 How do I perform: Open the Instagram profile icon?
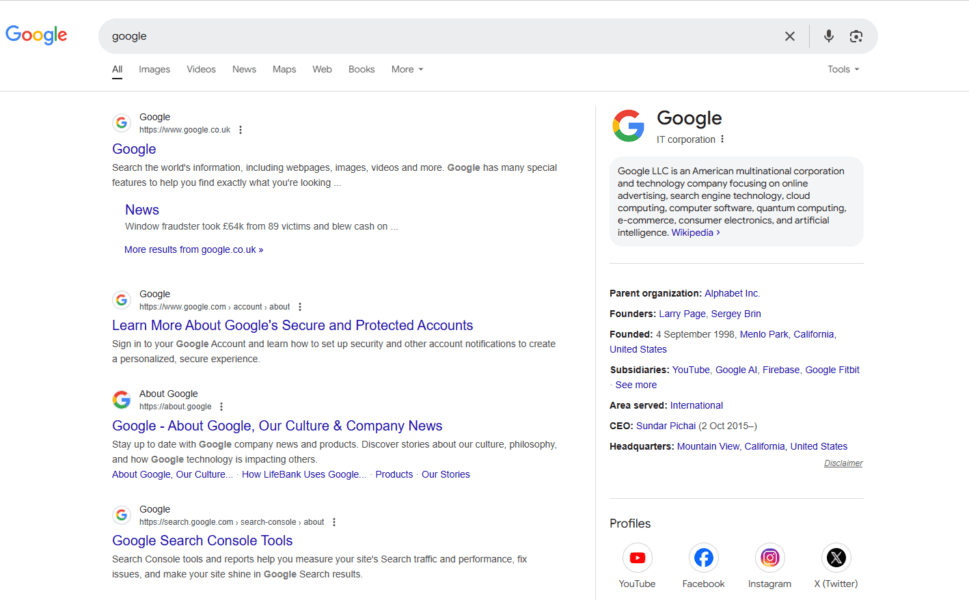(x=769, y=557)
